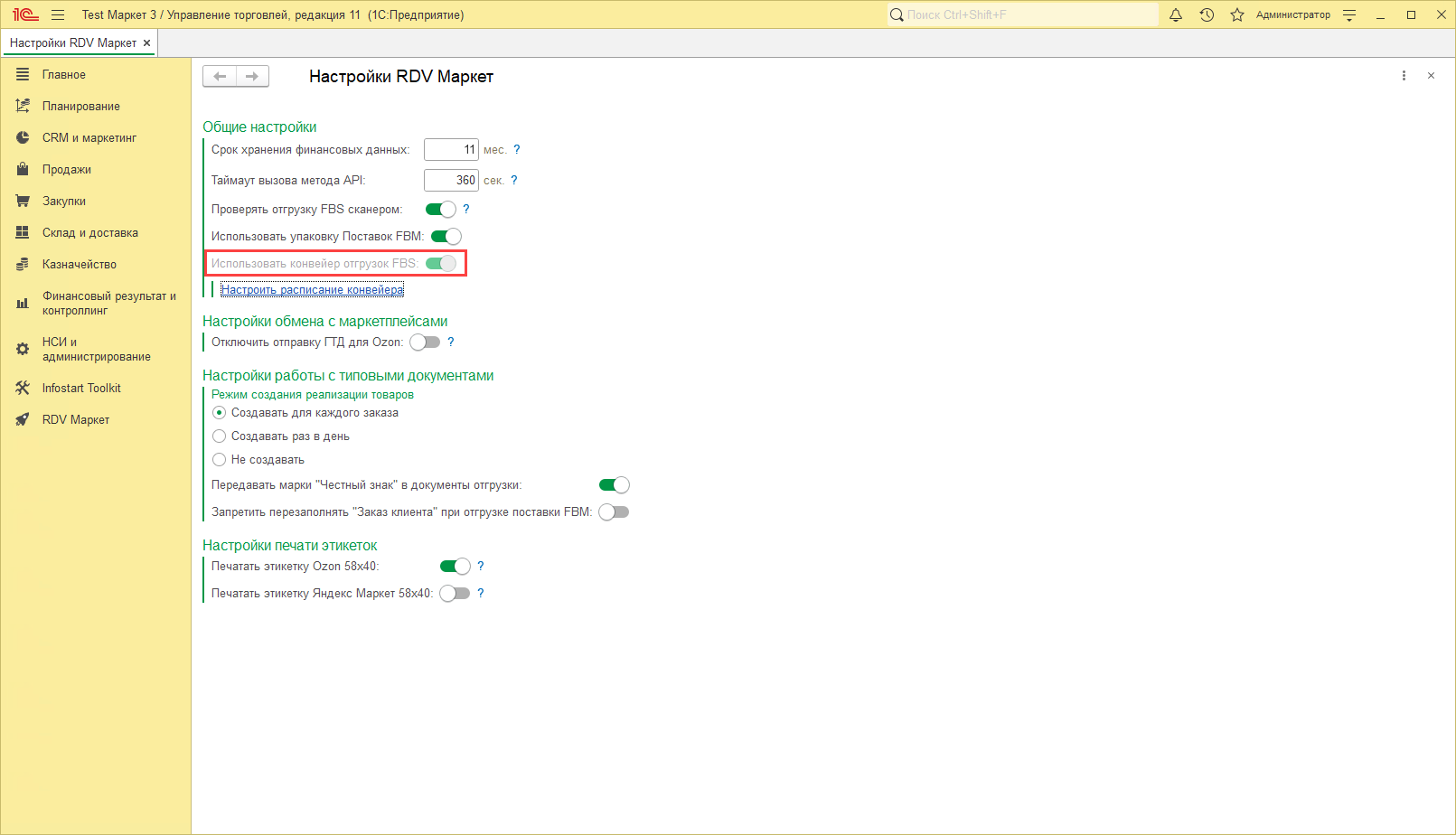Select Не создавать option
This screenshot has width=1456, height=835.
[x=258, y=460]
